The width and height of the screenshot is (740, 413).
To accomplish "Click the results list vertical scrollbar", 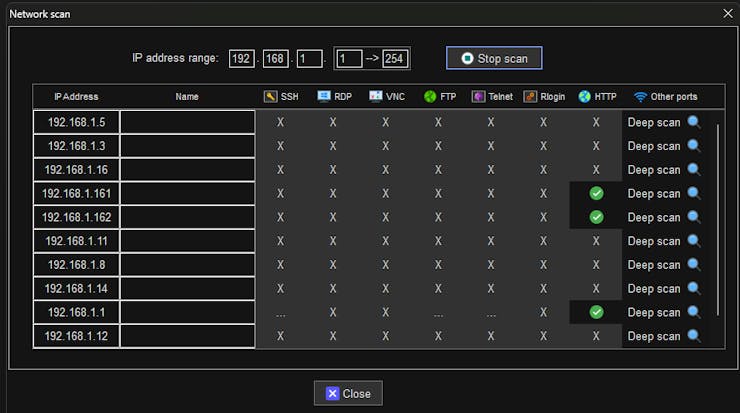I will coord(718,220).
